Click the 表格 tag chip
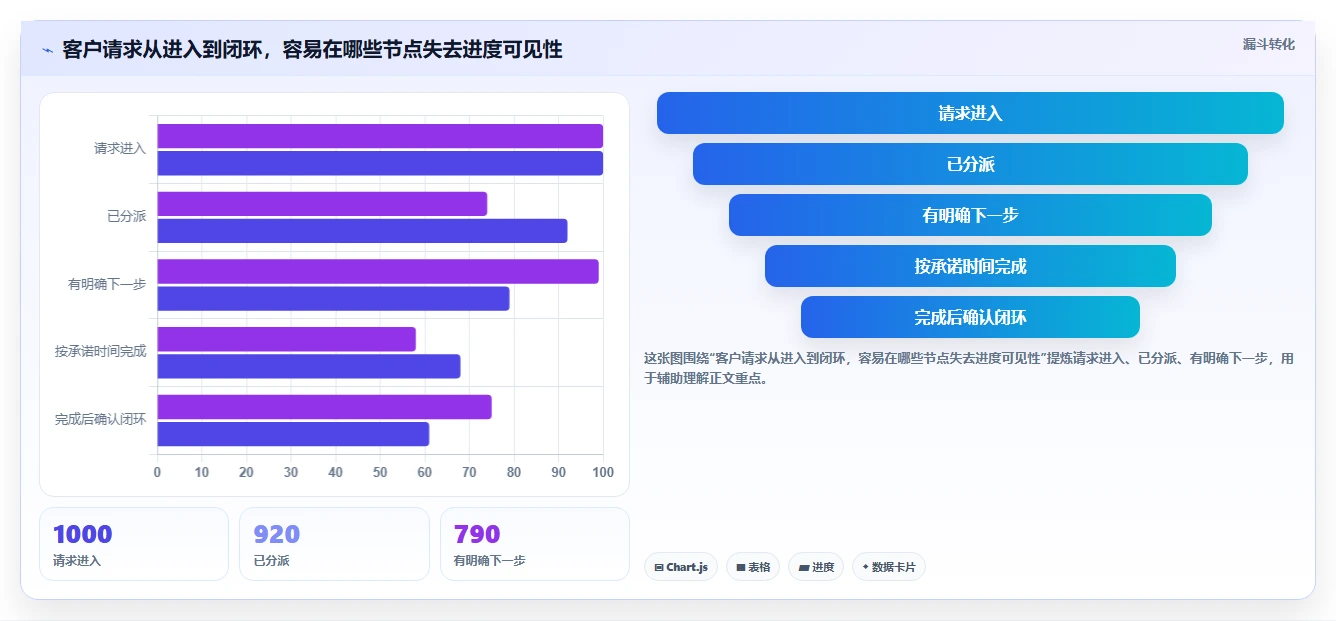Image resolution: width=1336 pixels, height=621 pixels. (x=753, y=567)
